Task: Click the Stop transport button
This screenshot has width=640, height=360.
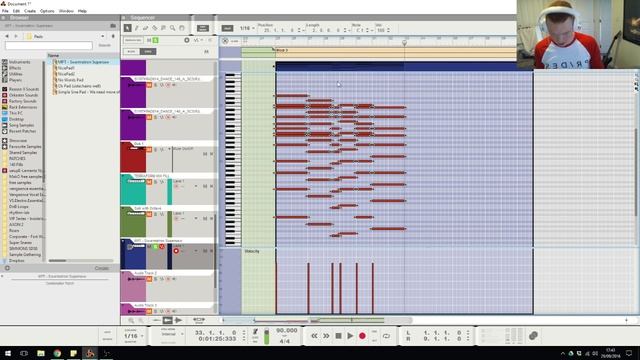Action: tap(338, 336)
